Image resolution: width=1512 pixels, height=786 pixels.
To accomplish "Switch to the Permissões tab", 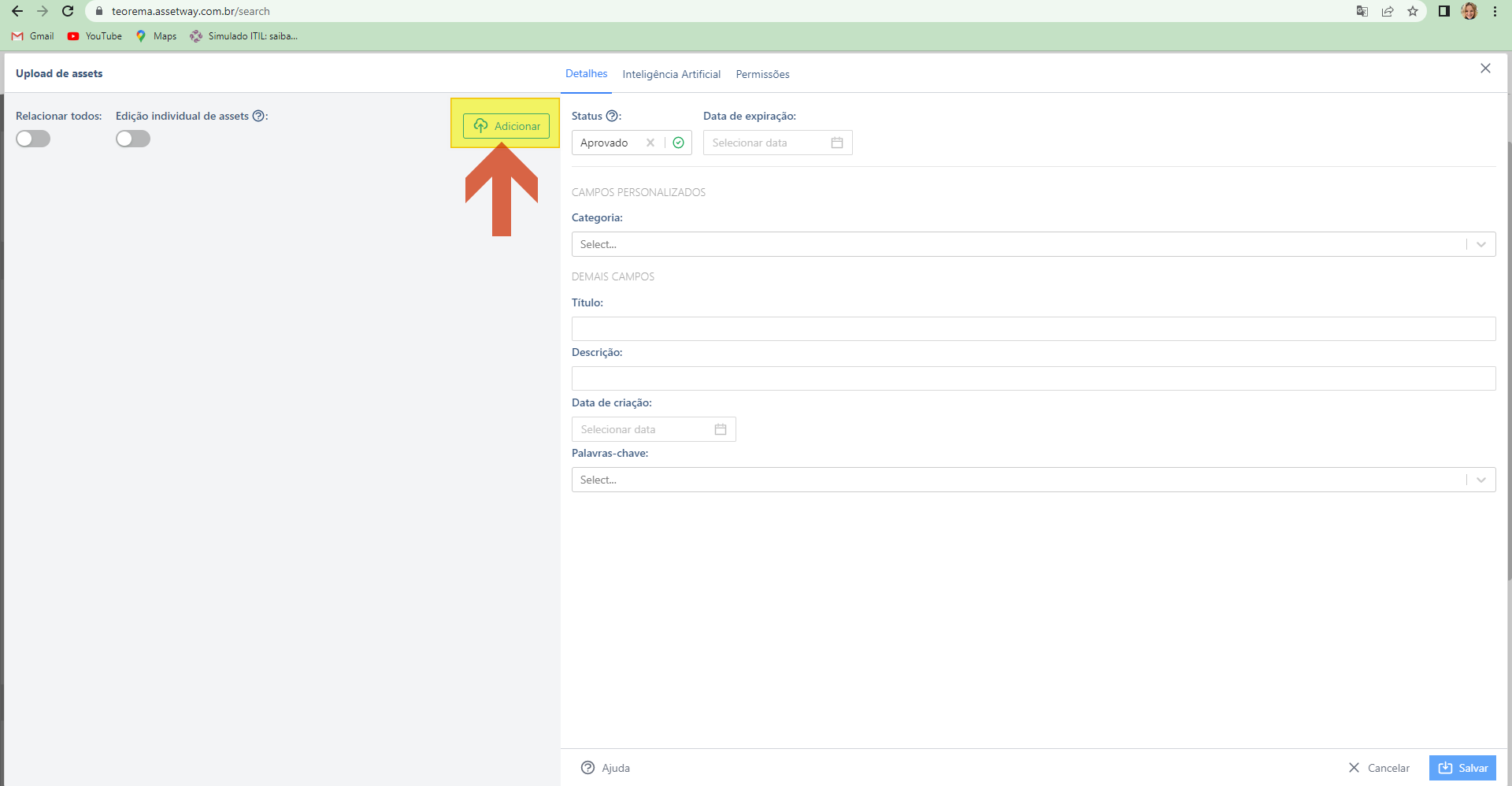I will point(762,74).
